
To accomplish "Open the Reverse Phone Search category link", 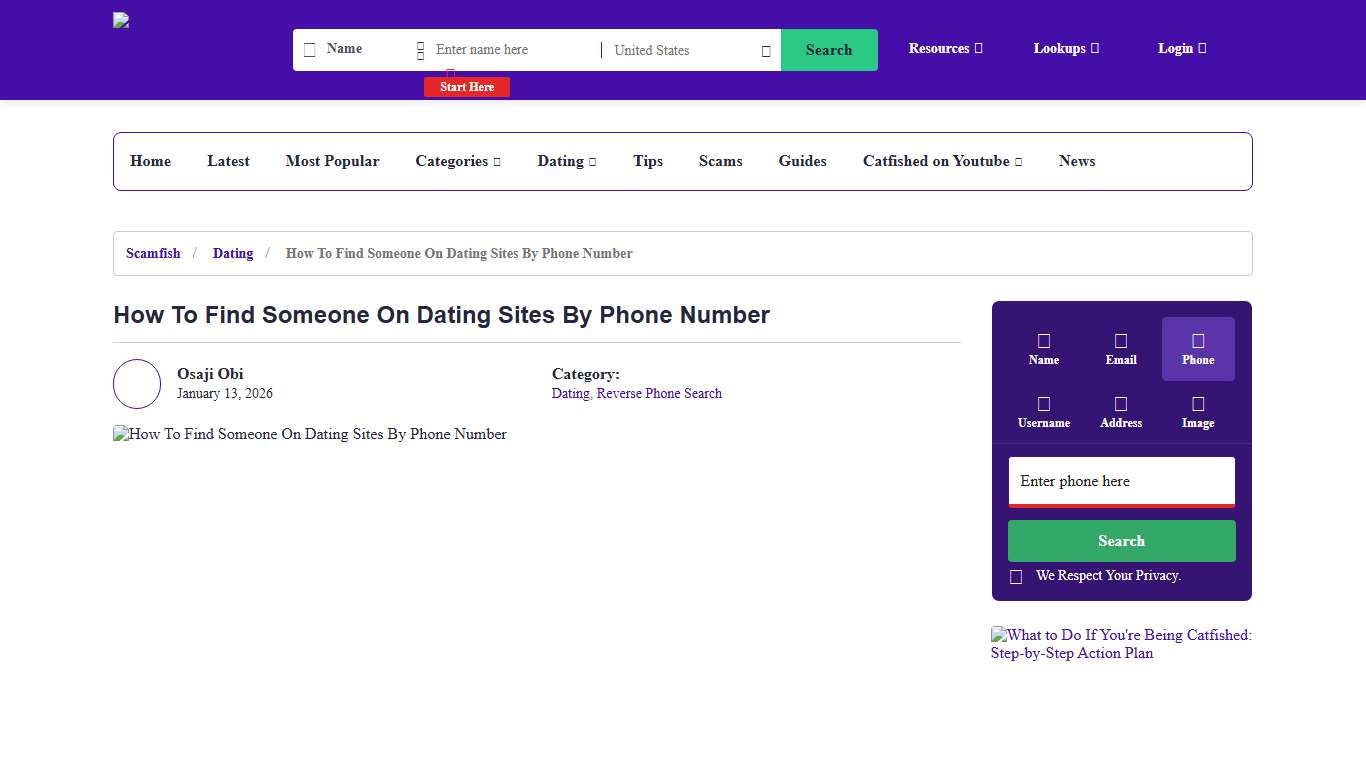I will tap(659, 393).
